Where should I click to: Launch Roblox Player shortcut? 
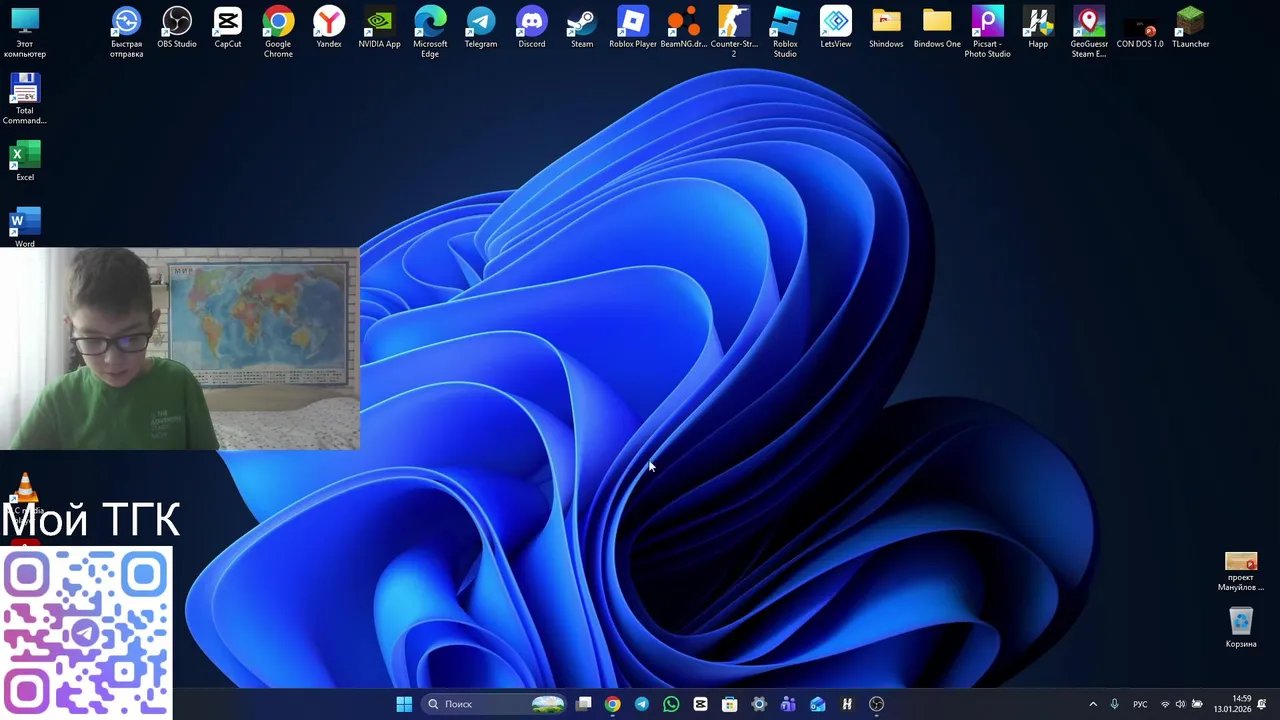pos(633,28)
